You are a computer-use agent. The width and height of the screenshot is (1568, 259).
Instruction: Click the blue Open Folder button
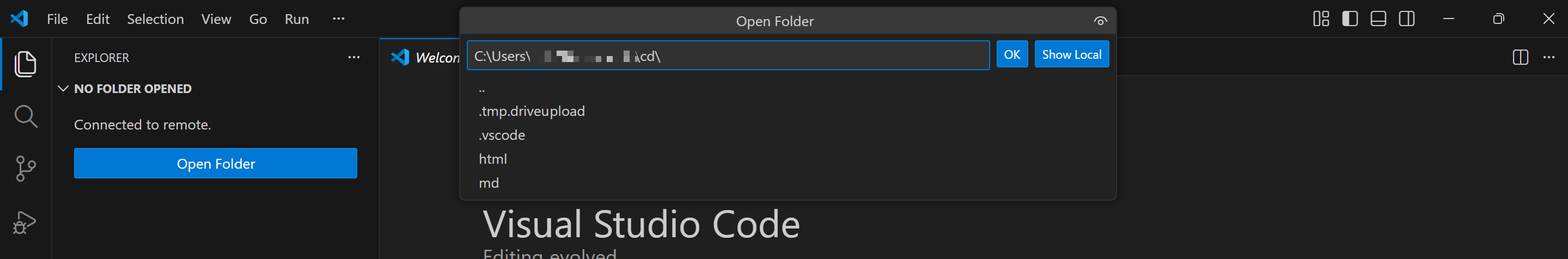click(x=216, y=164)
